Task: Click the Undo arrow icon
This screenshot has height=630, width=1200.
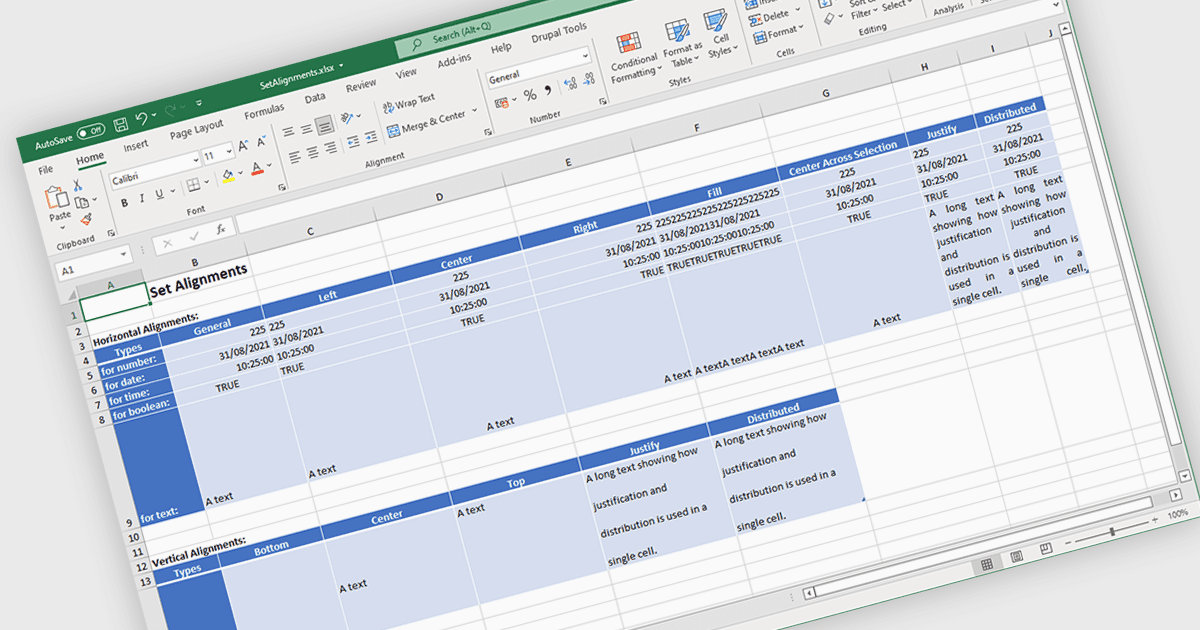Action: (x=142, y=118)
